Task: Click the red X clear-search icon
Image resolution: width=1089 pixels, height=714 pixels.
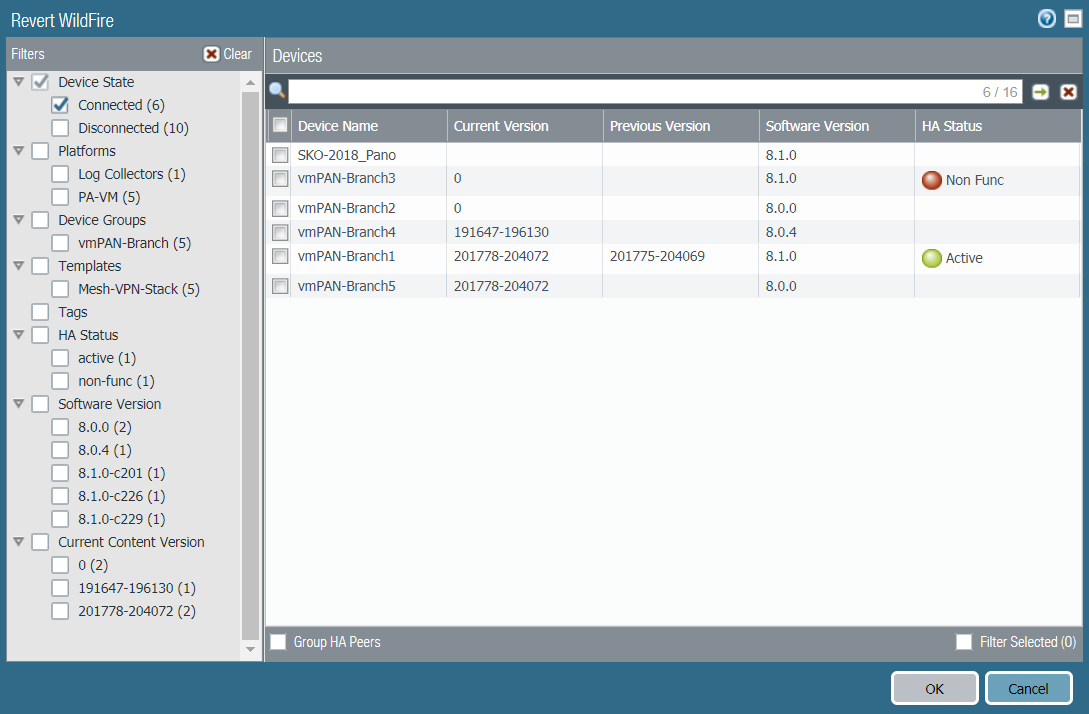Action: [1068, 92]
